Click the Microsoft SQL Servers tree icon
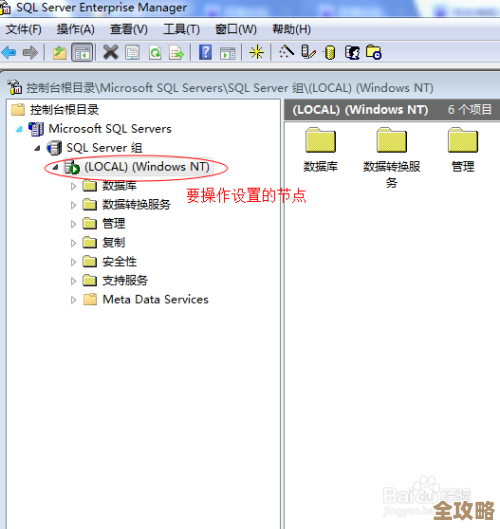 click(36, 129)
